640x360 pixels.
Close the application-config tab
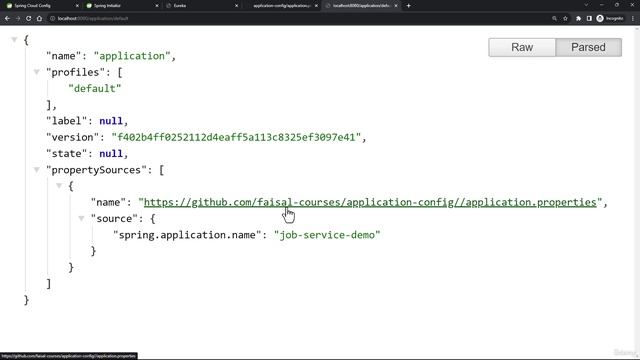click(316, 6)
